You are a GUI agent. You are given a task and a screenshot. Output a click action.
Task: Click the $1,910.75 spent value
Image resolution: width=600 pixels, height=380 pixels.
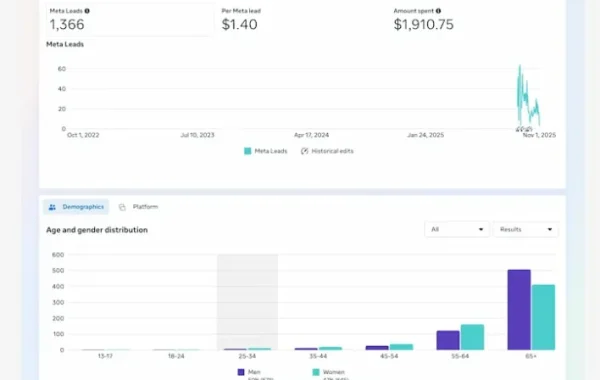(424, 24)
